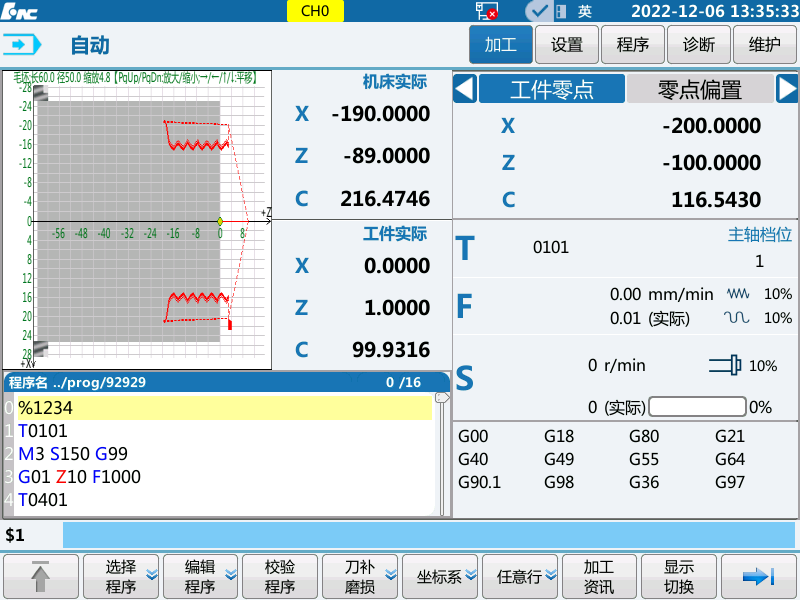Toggle display with 显示切换 softkey
The height and width of the screenshot is (600, 800).
coord(679,577)
